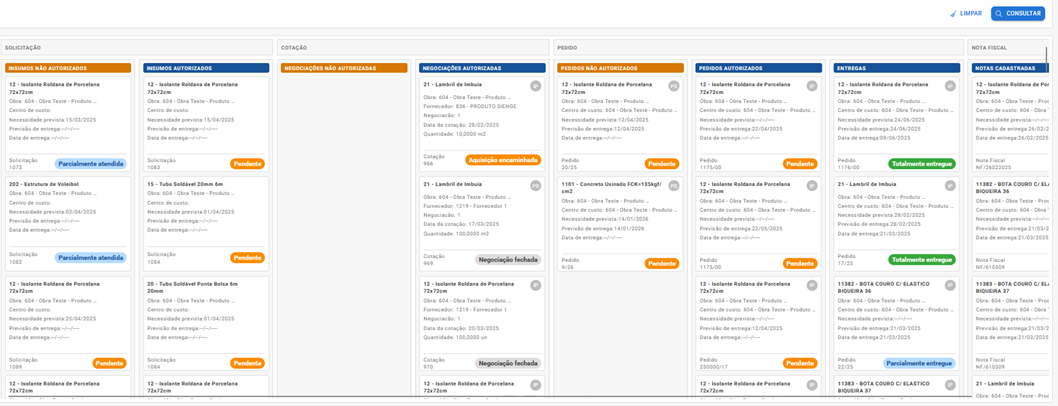Click the IP badge on Pedido 17/25 card
Screen dimensions: 1058x406
coord(949,185)
